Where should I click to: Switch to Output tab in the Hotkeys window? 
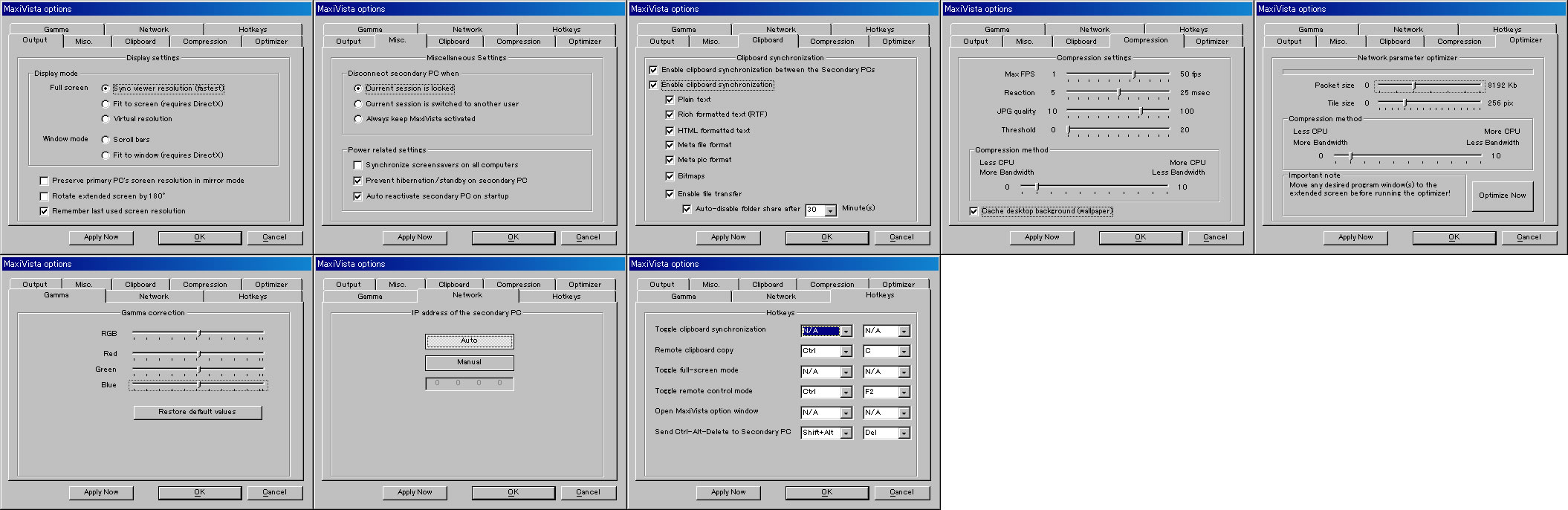coord(662,285)
